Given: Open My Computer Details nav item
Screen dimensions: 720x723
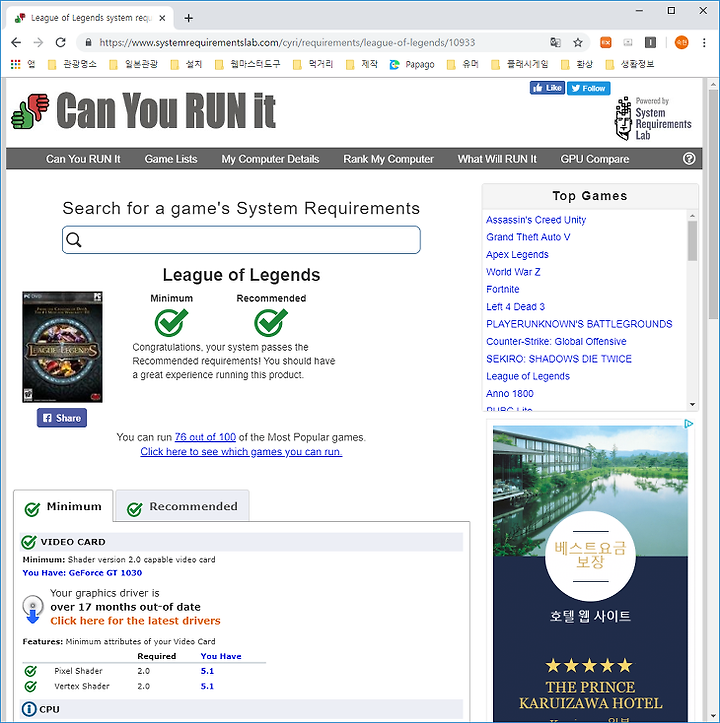Looking at the screenshot, I should coord(270,159).
